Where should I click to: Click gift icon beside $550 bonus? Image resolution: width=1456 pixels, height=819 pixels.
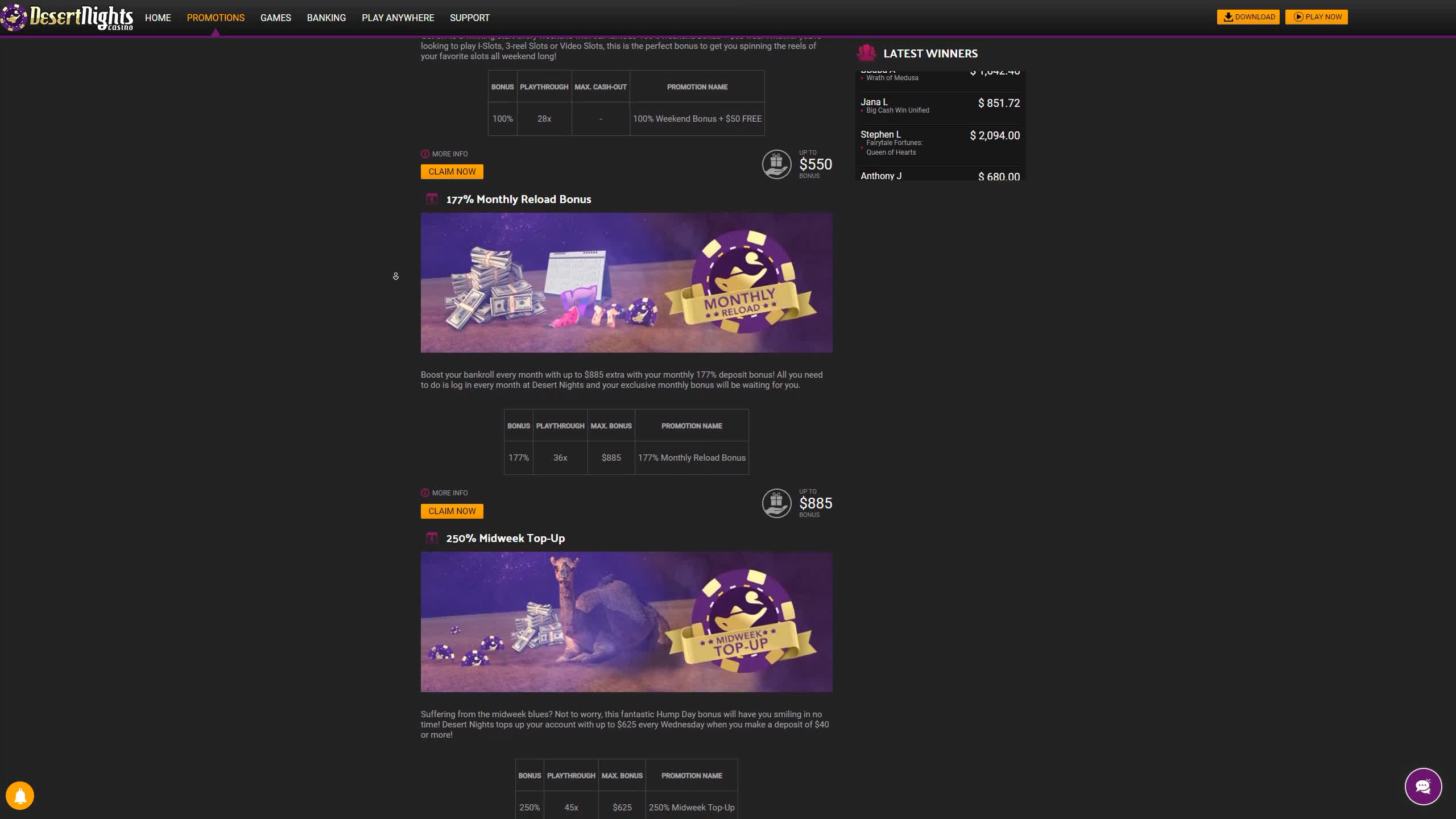click(776, 164)
